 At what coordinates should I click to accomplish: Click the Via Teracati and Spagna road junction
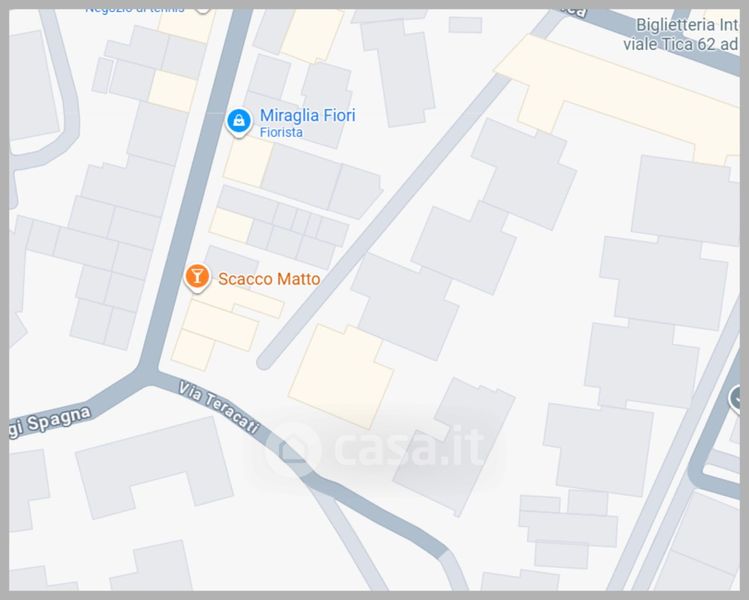pos(147,374)
